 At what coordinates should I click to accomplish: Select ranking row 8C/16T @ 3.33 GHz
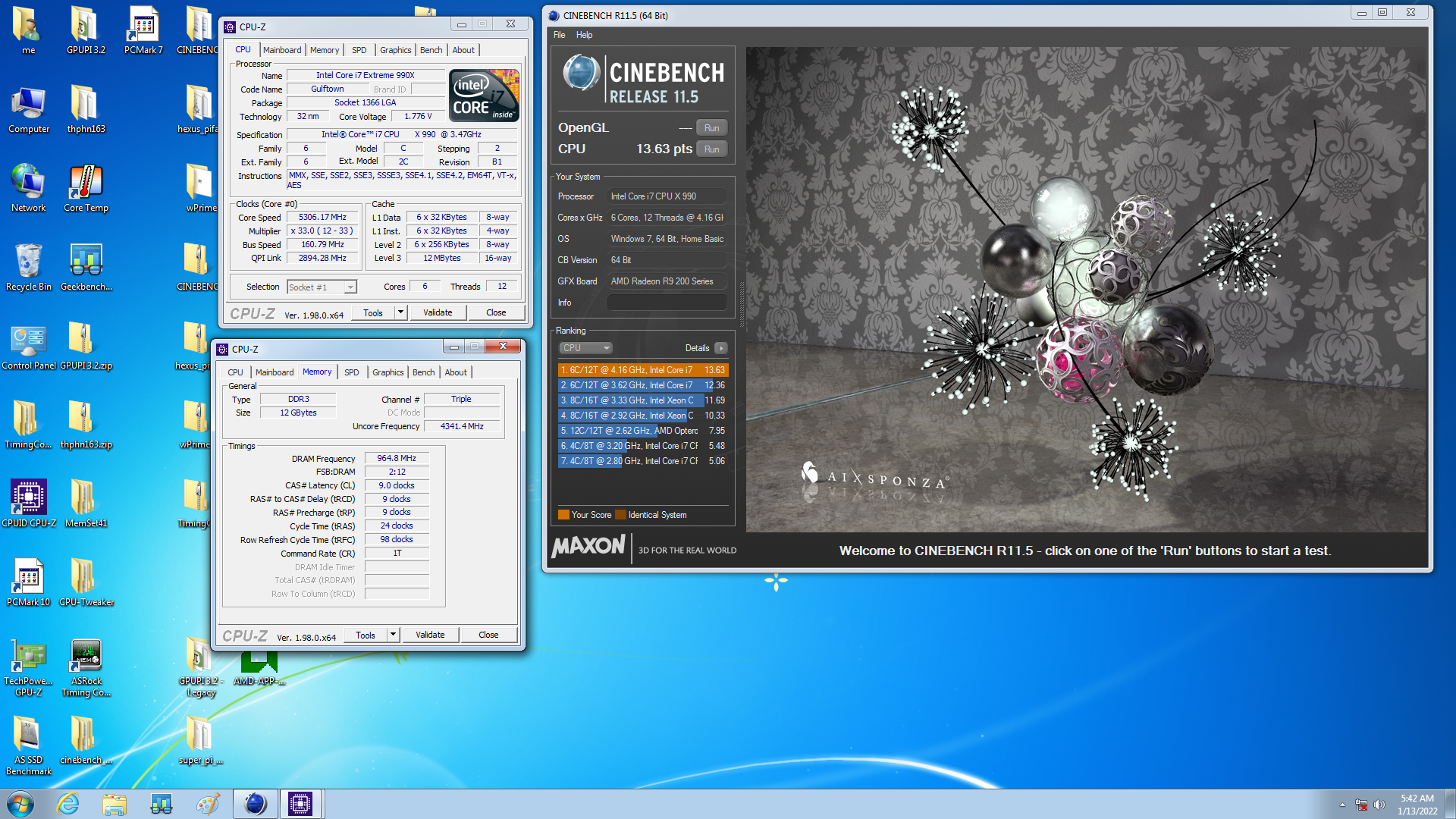click(x=642, y=400)
